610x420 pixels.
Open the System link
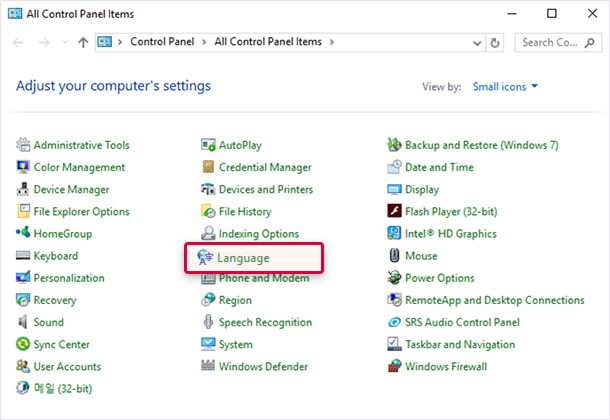(x=236, y=345)
